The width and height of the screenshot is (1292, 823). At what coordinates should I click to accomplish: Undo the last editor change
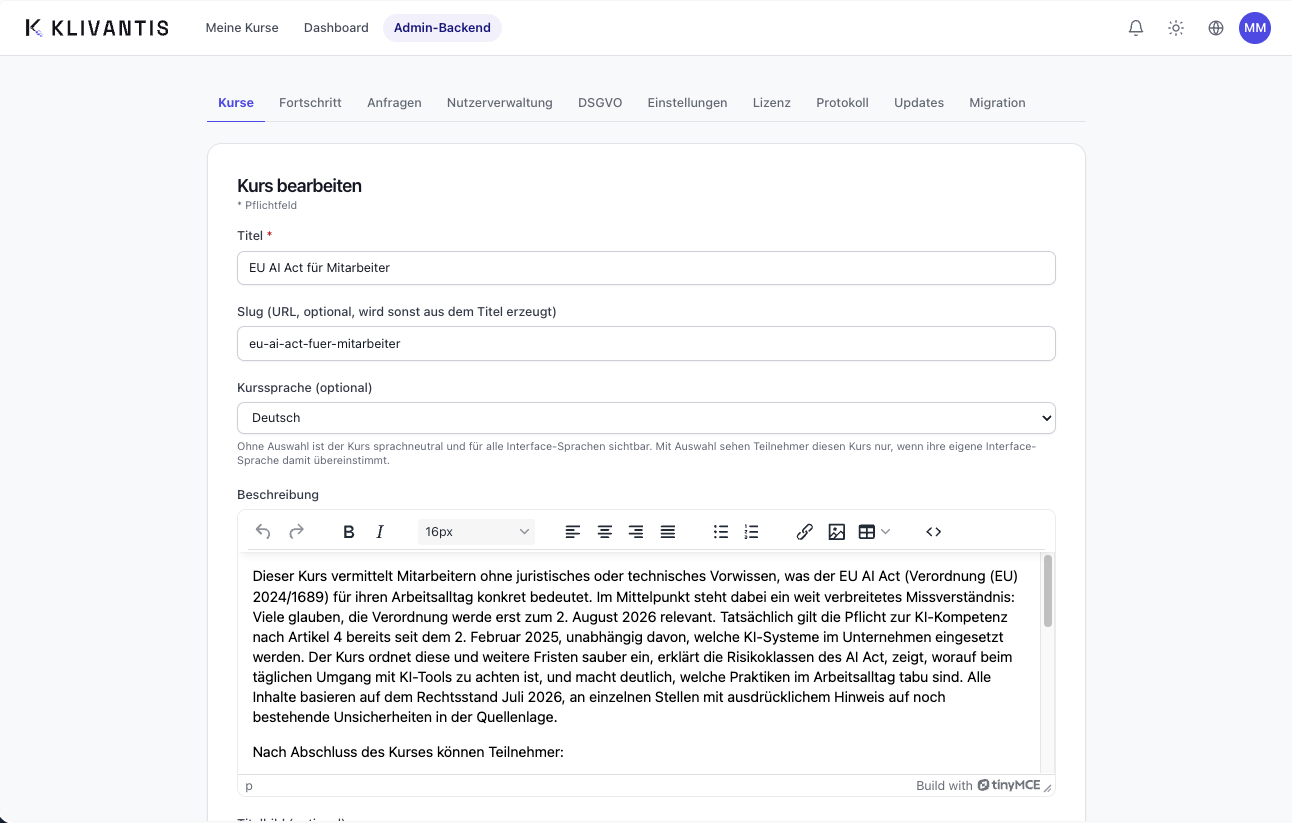(x=263, y=532)
